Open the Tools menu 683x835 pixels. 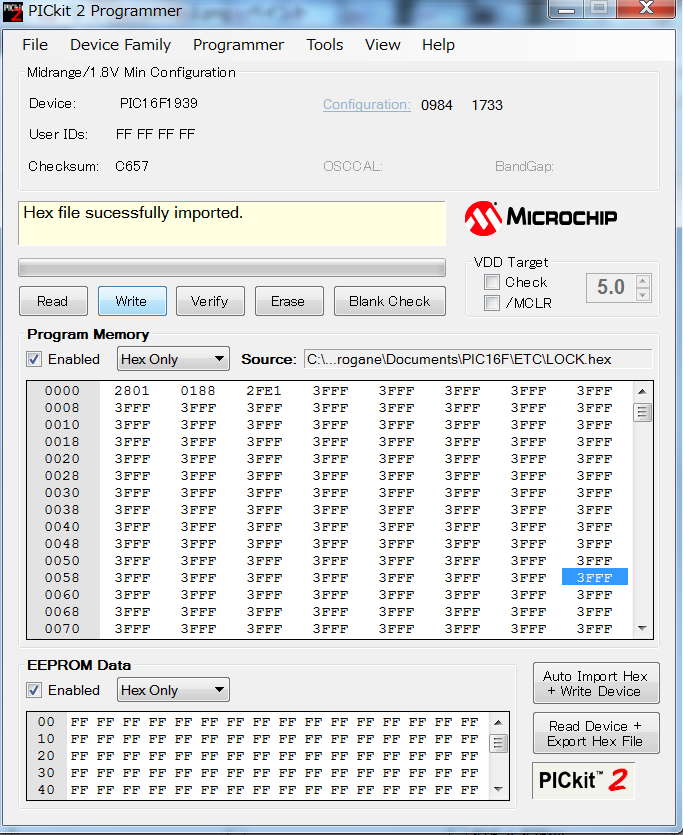coord(324,45)
